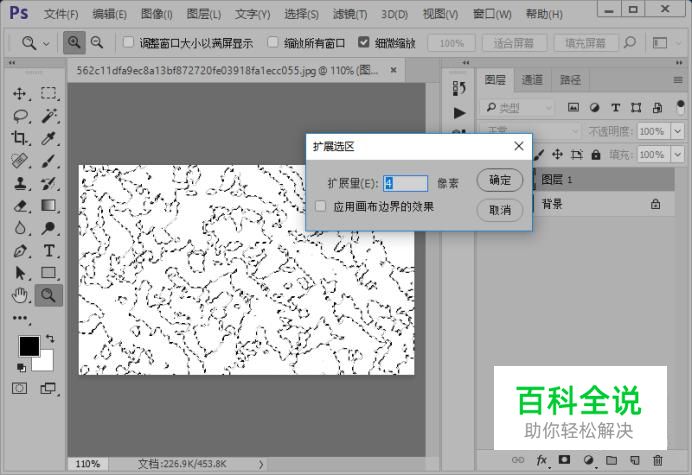Open the layers panel menu

pyautogui.click(x=678, y=80)
